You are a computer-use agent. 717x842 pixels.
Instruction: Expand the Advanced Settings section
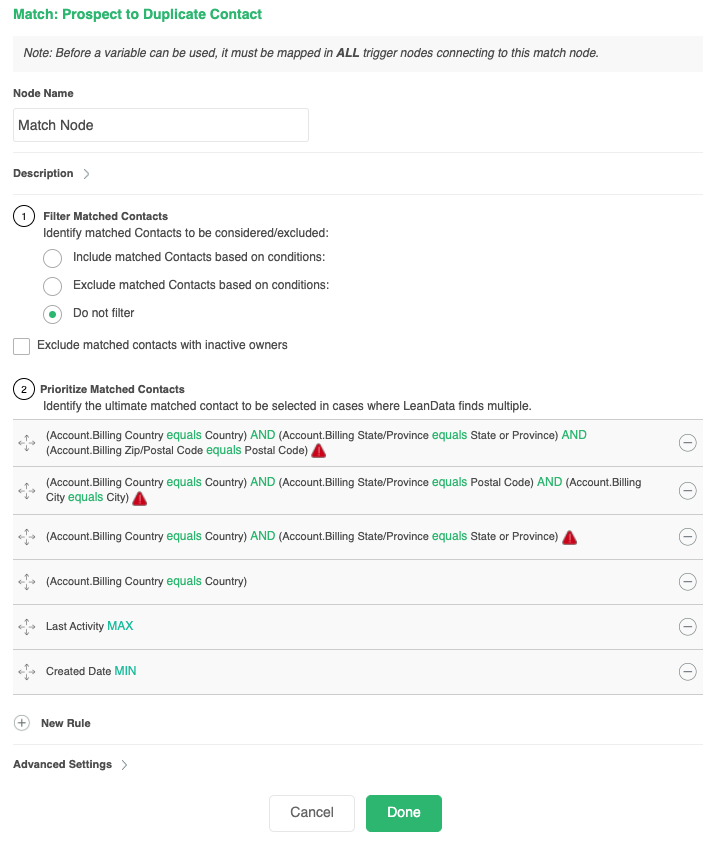click(x=124, y=765)
